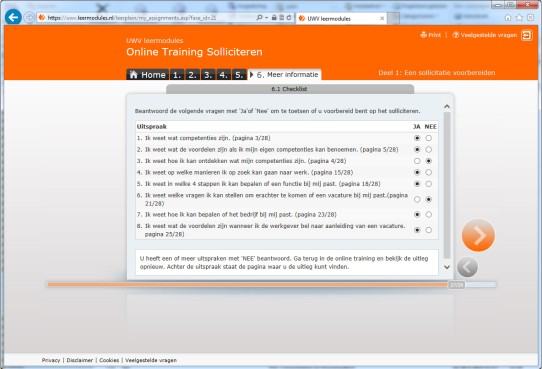
Task: Click the refresh icon in address bar
Action: click(x=289, y=18)
